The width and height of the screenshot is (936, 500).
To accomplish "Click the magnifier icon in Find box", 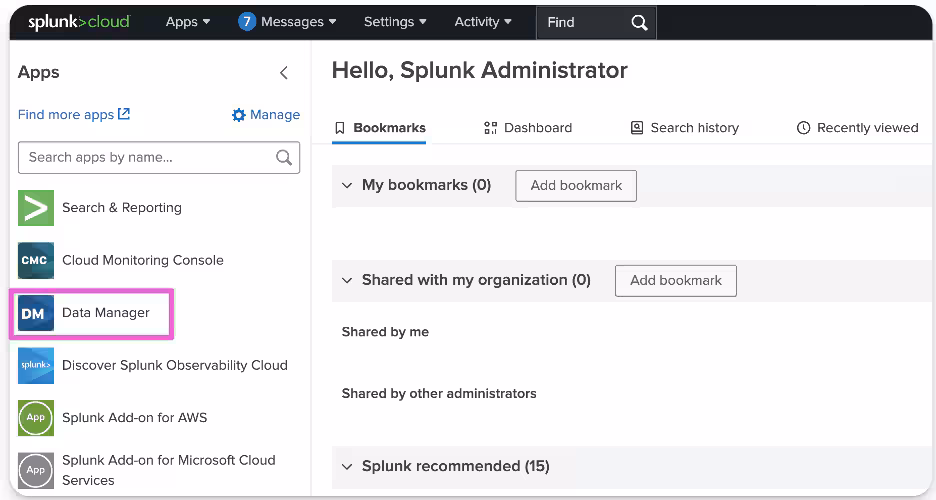I will 640,22.
